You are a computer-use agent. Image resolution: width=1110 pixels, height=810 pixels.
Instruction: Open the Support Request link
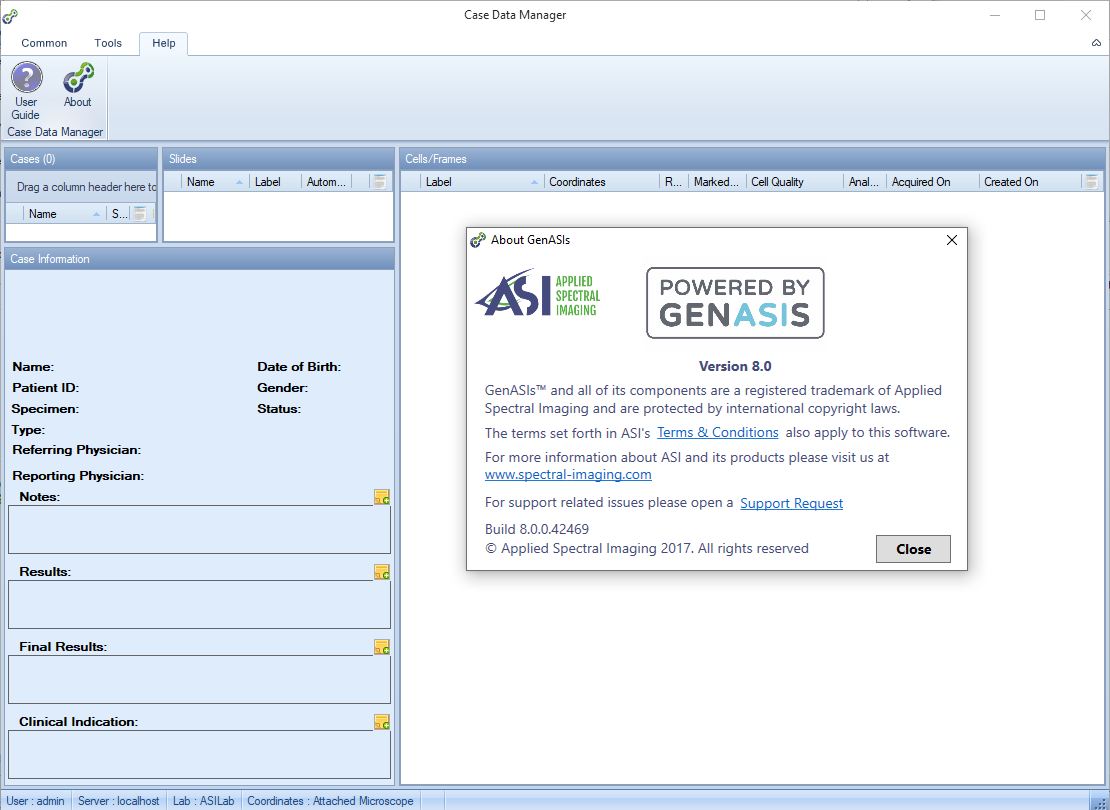coord(791,503)
